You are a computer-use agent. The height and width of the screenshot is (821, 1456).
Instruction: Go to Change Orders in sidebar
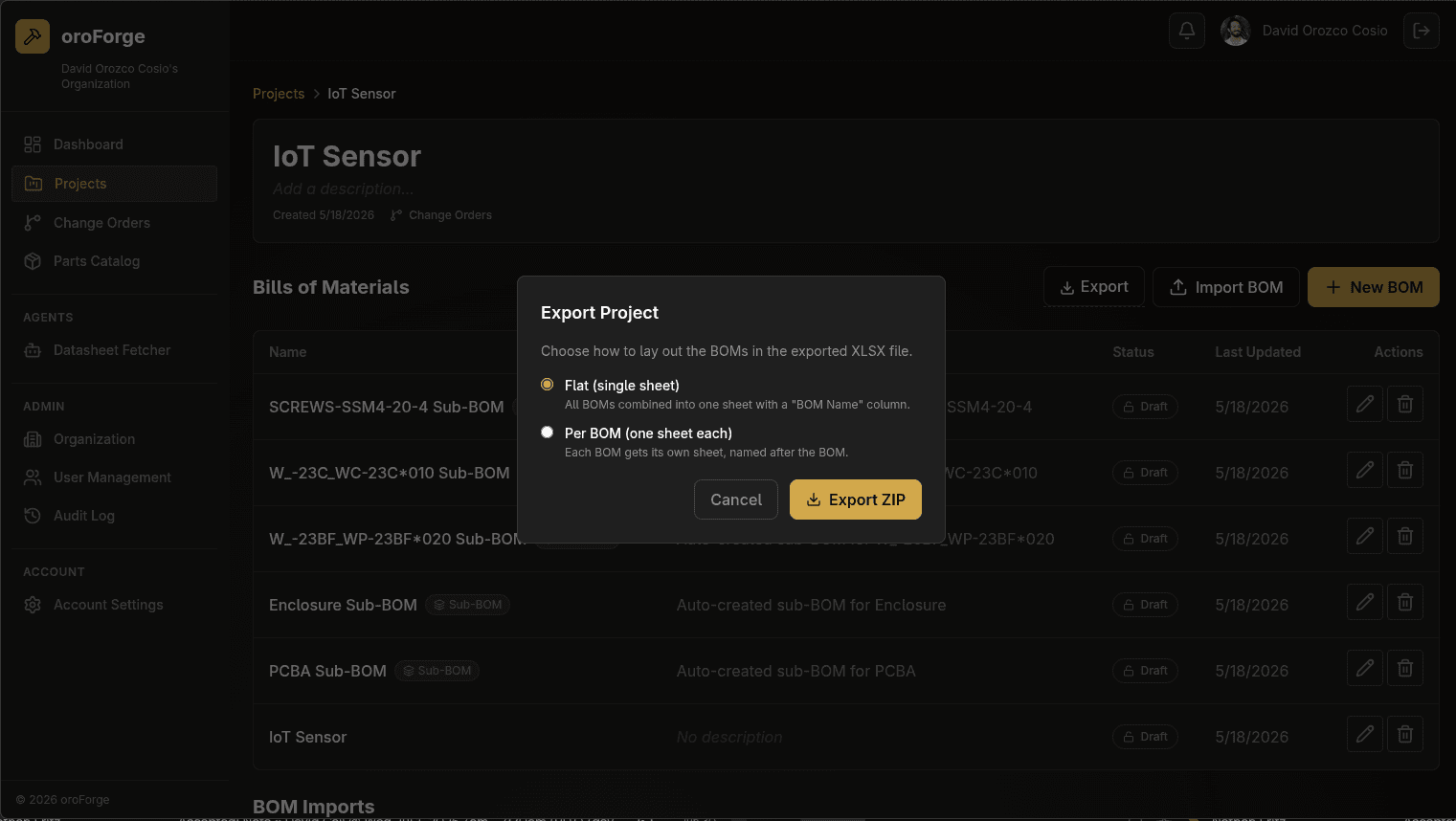tap(115, 223)
